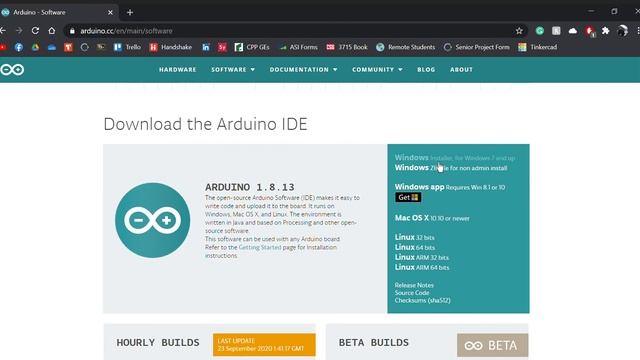Open the ABOUT page
Screen dimensions: 640x360
pos(461,70)
